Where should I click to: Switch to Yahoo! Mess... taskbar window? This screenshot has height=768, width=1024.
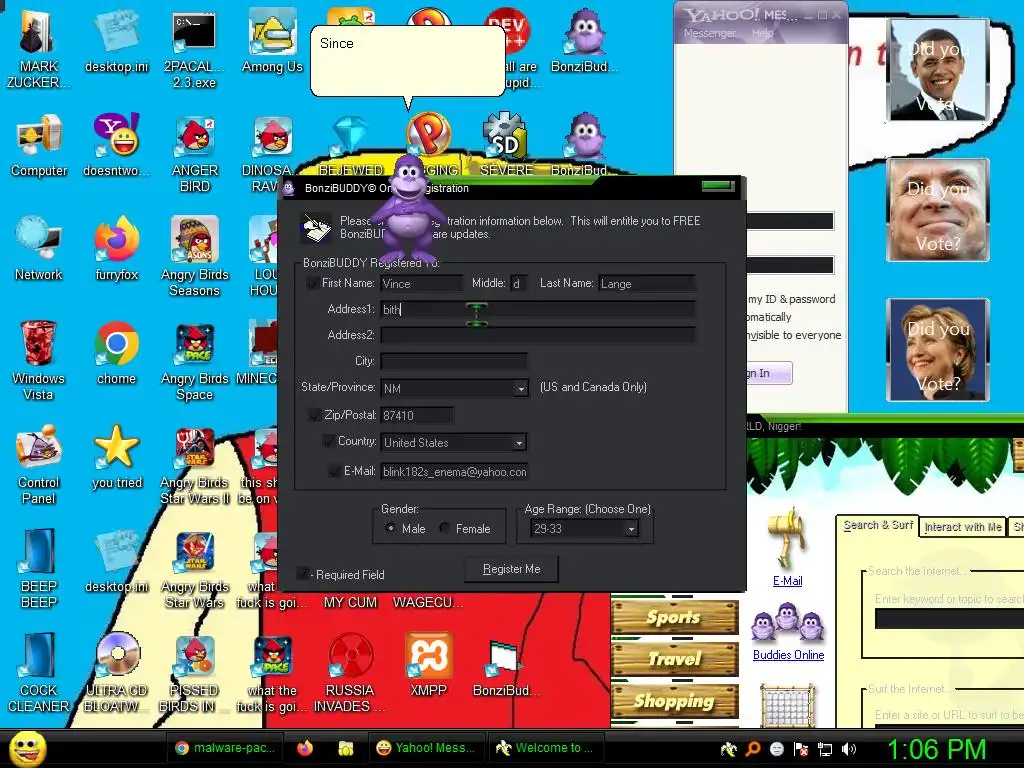[426, 748]
